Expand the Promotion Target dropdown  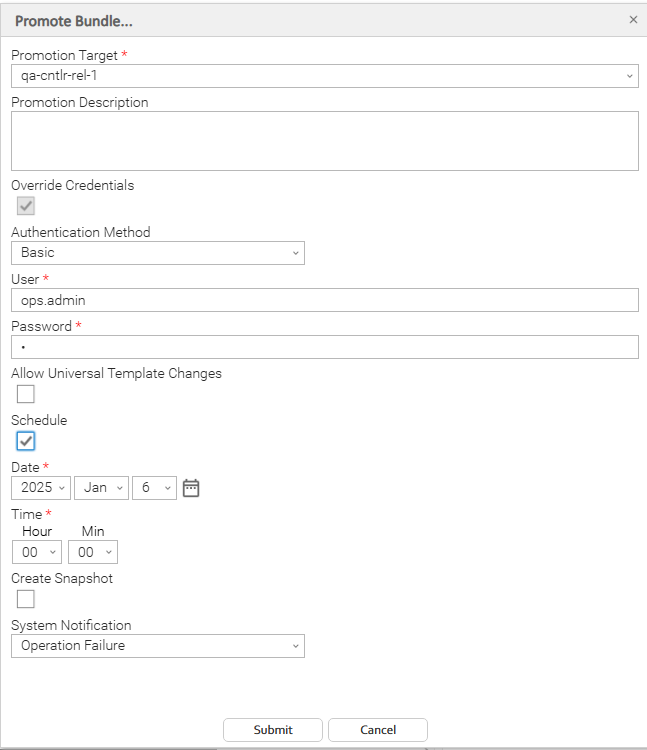(x=324, y=76)
